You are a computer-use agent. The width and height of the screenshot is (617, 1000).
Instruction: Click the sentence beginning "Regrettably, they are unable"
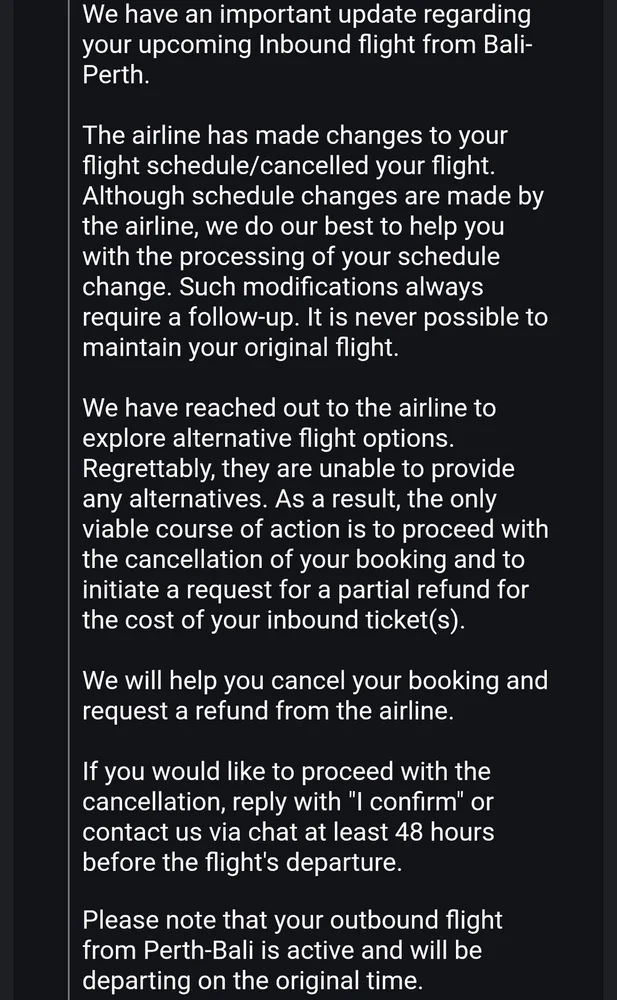point(299,483)
